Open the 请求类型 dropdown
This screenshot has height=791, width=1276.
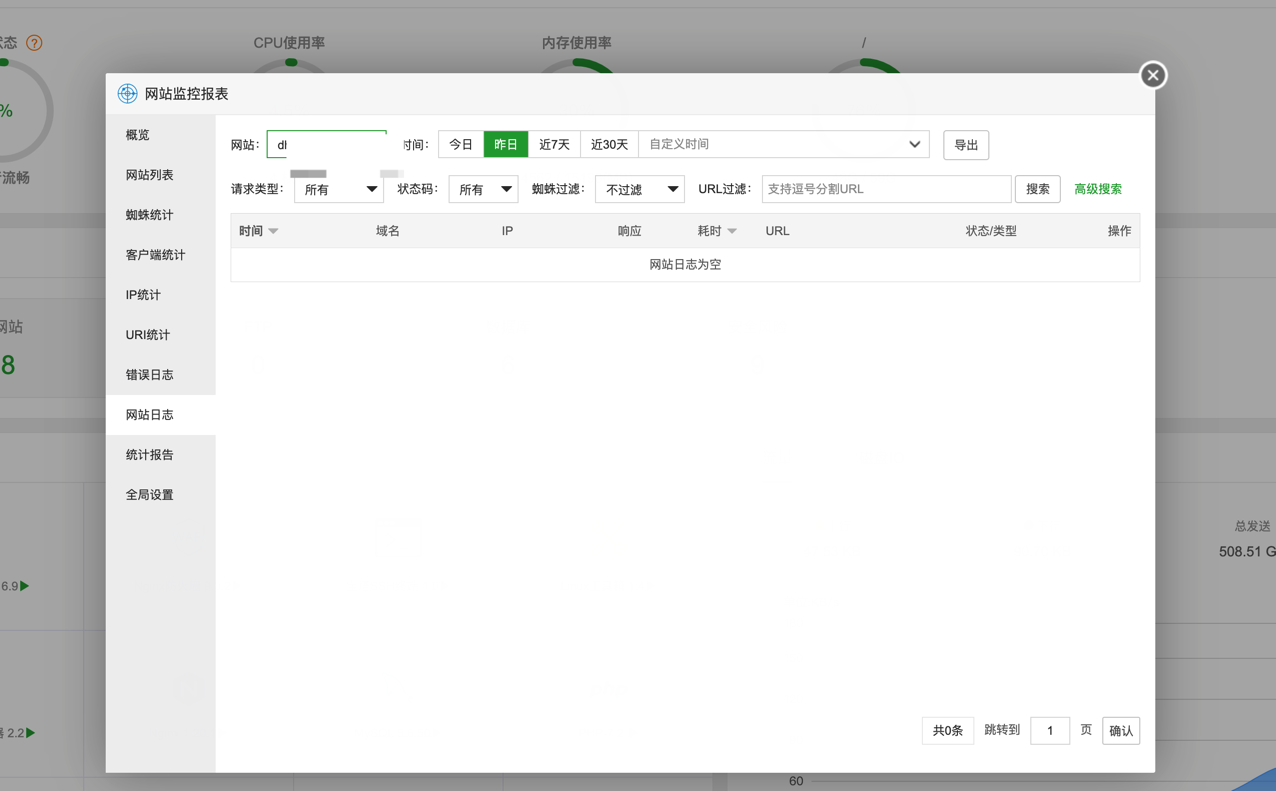339,189
